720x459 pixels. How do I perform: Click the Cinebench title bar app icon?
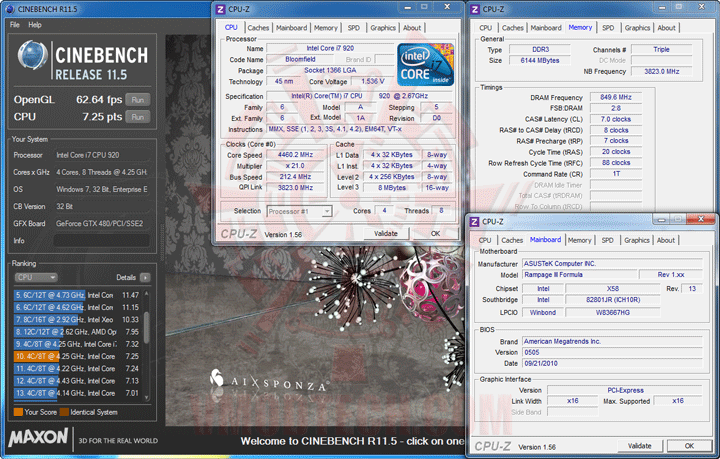tap(10, 9)
